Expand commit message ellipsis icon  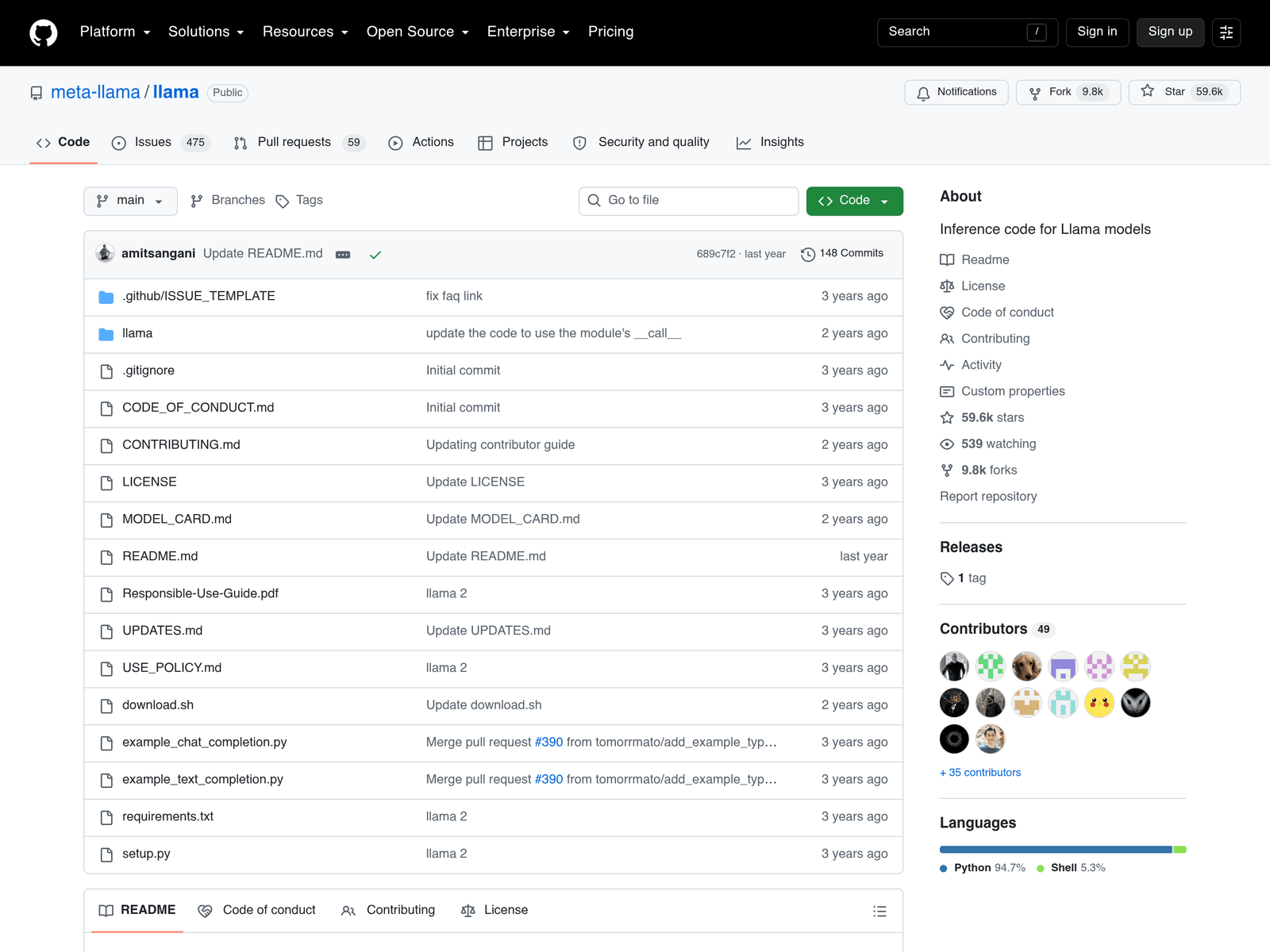click(343, 255)
